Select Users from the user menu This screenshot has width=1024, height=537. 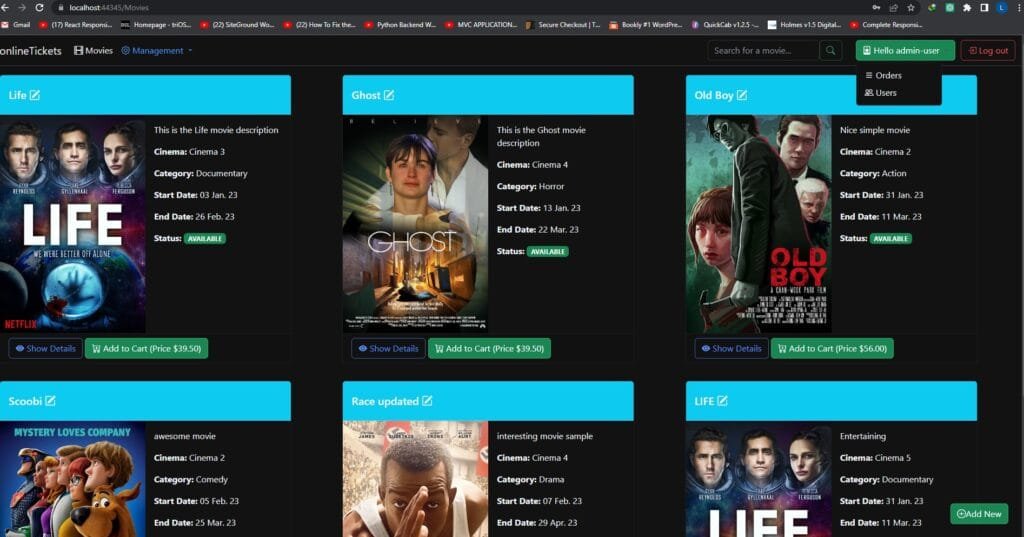click(x=881, y=93)
